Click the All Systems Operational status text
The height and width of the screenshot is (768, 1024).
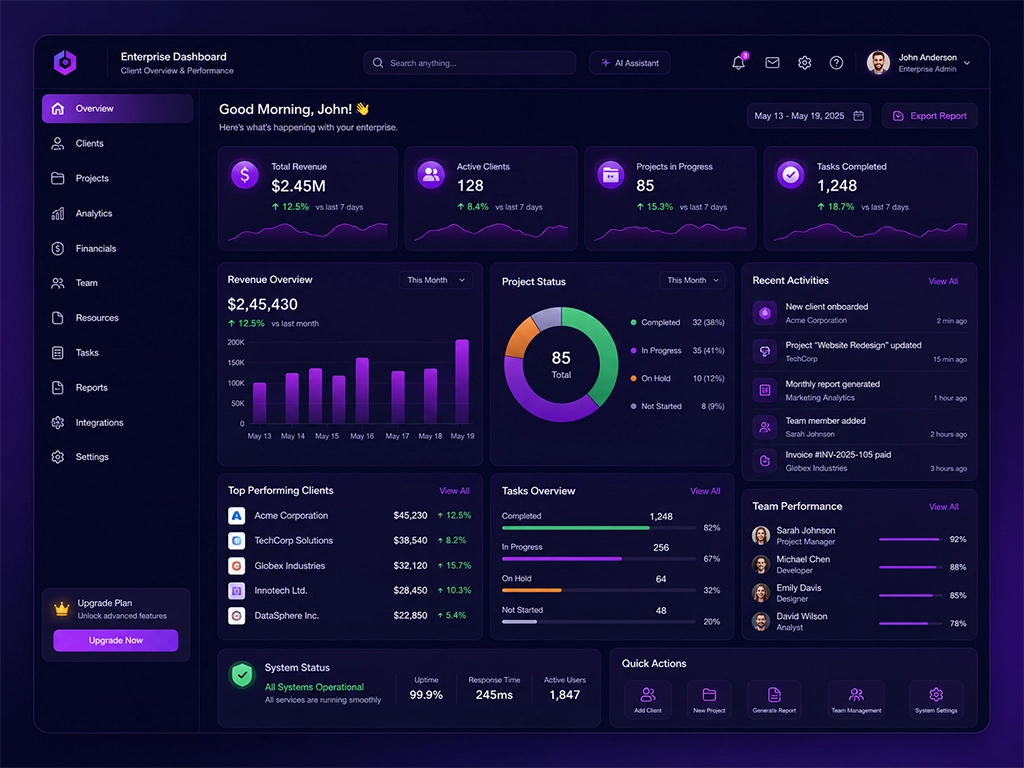tap(314, 687)
